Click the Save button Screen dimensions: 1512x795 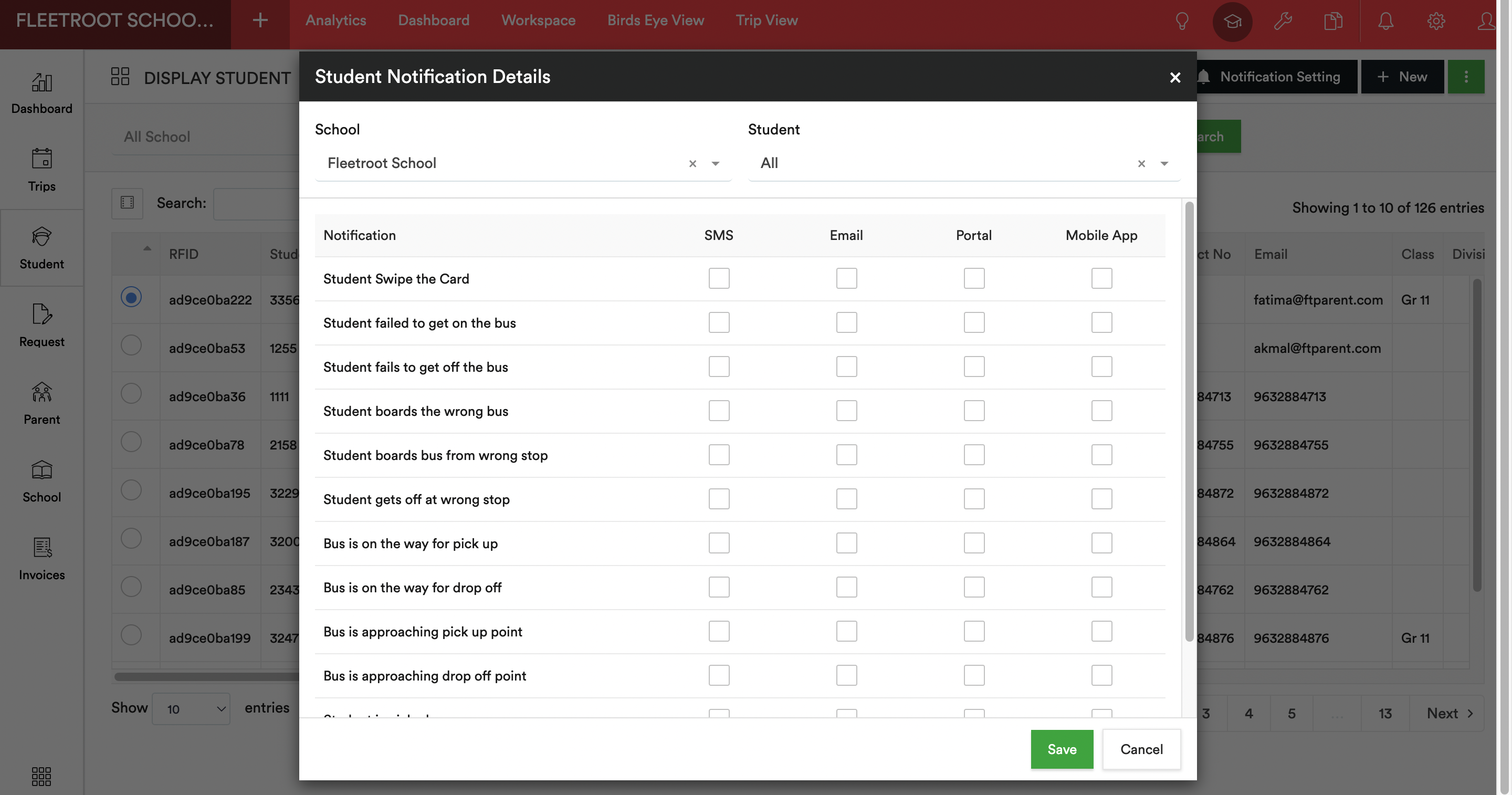pyautogui.click(x=1062, y=749)
